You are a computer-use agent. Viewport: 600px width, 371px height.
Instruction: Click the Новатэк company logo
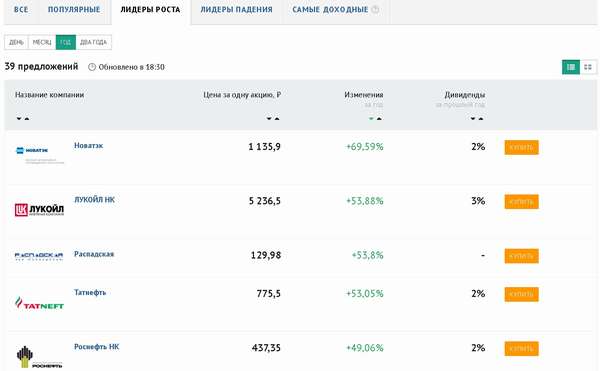39,155
